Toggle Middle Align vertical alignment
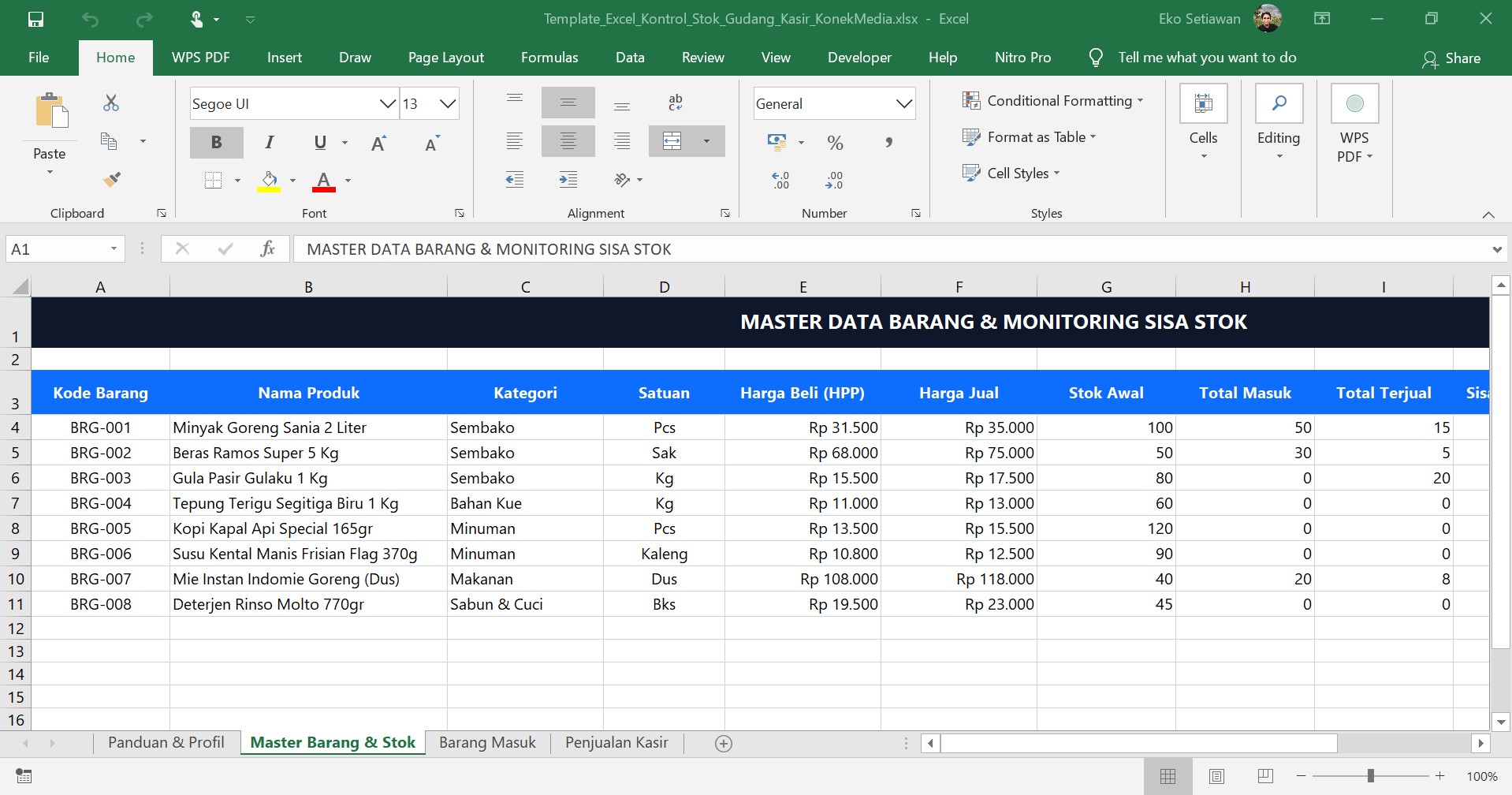The width and height of the screenshot is (1512, 795). coord(568,103)
